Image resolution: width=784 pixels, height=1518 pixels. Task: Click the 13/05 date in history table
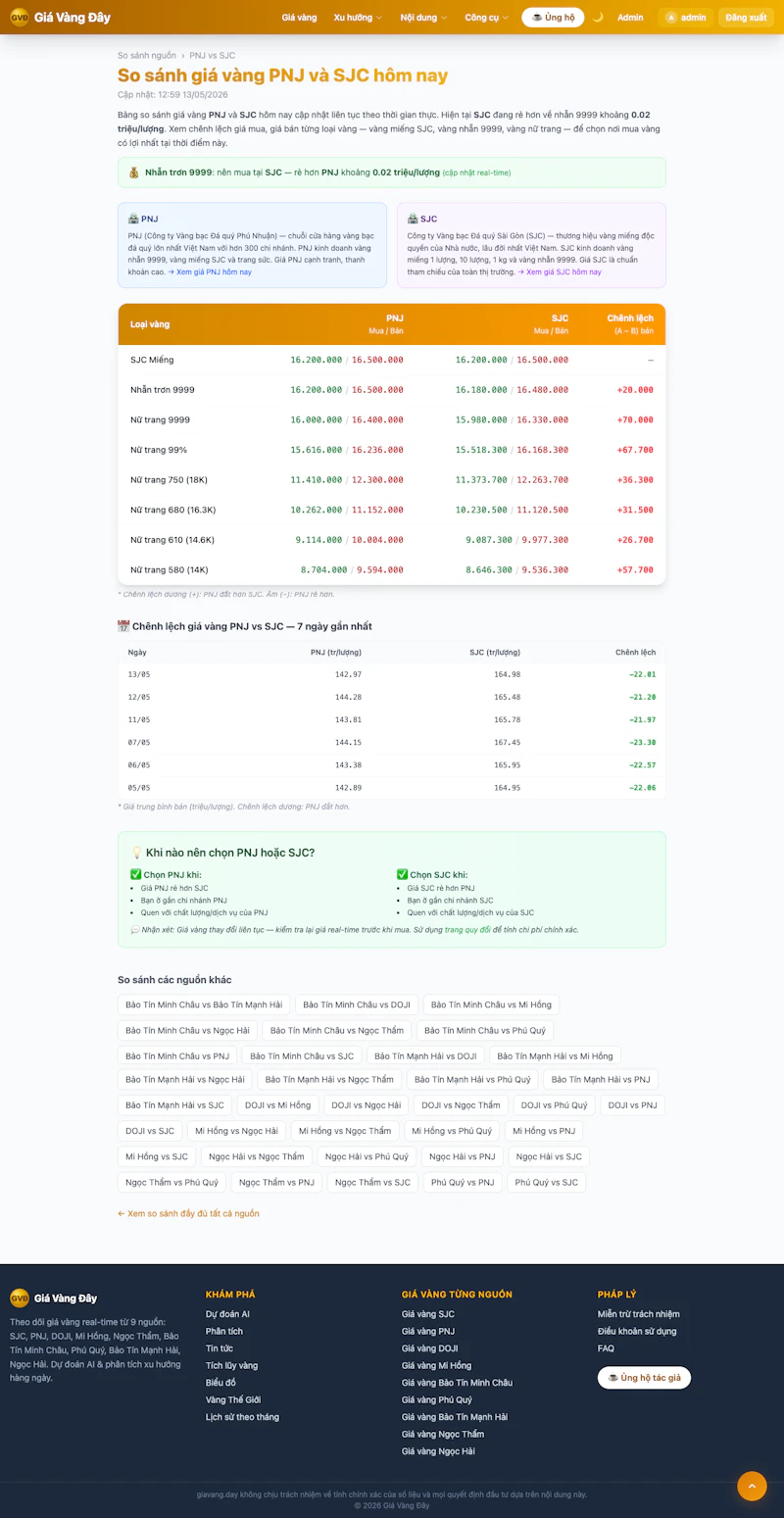(139, 674)
